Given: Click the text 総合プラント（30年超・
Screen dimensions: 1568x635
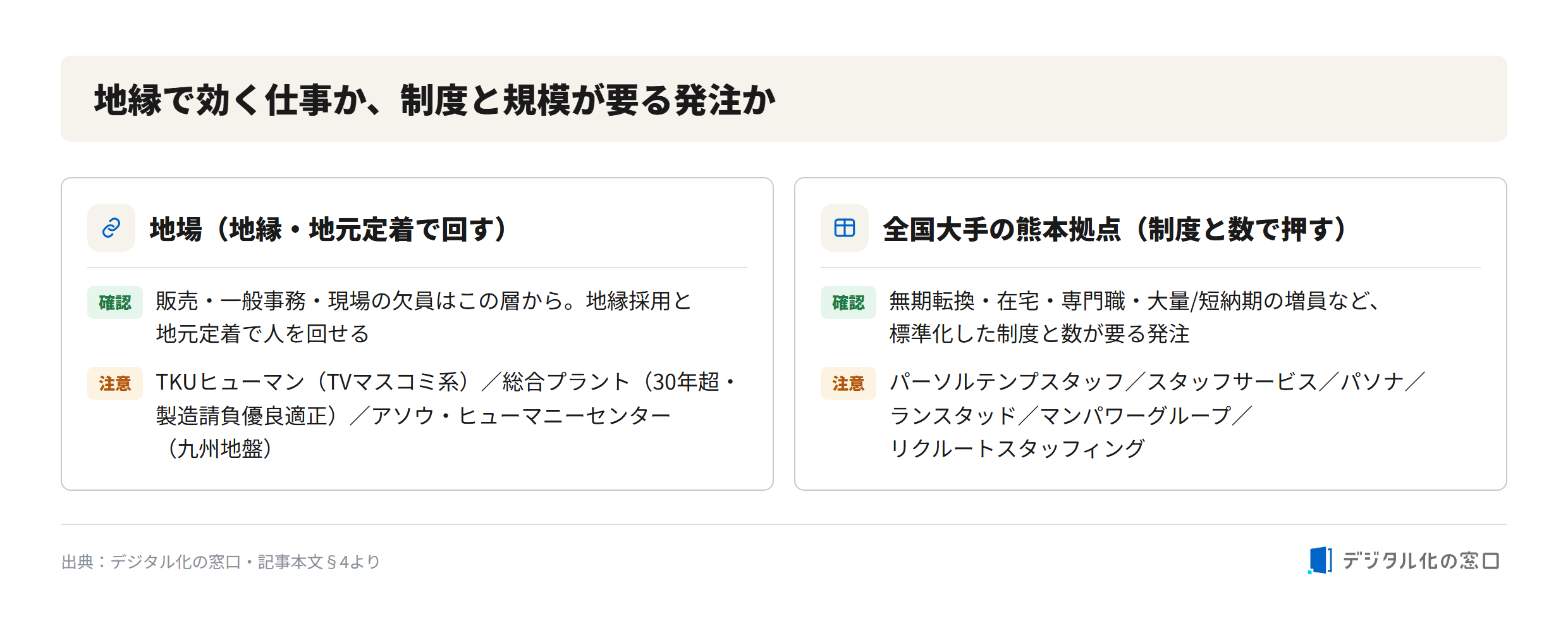Looking at the screenshot, I should 620,382.
